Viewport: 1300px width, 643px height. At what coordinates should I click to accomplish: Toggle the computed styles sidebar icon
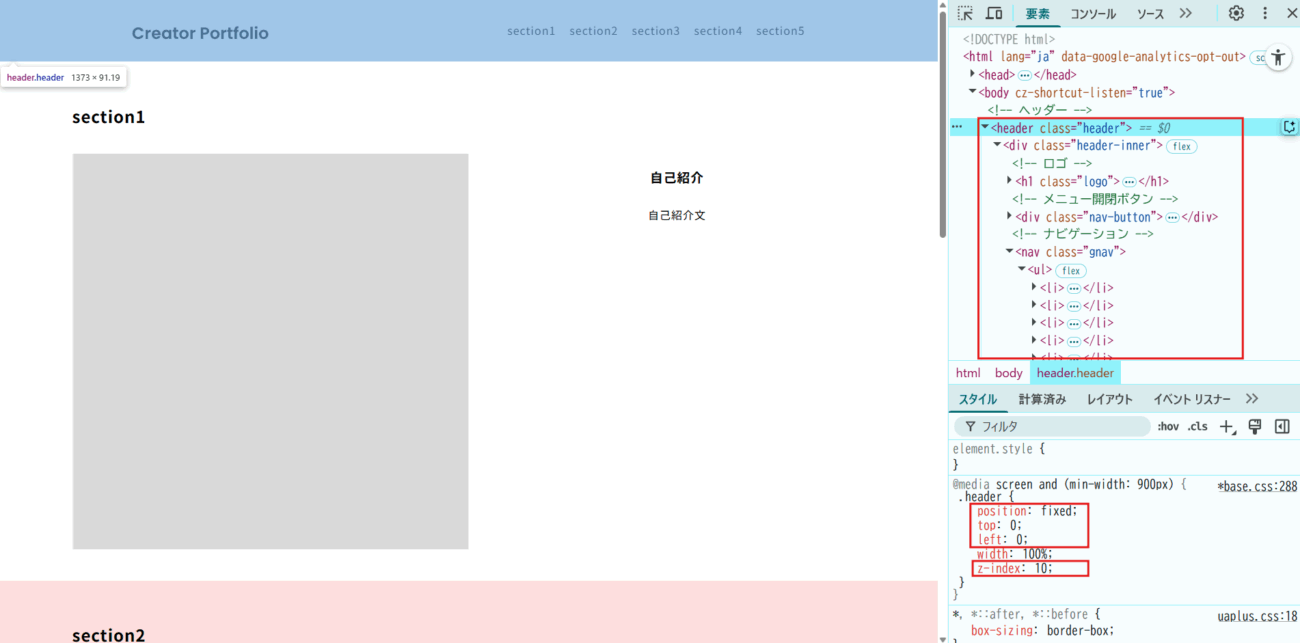click(1282, 427)
